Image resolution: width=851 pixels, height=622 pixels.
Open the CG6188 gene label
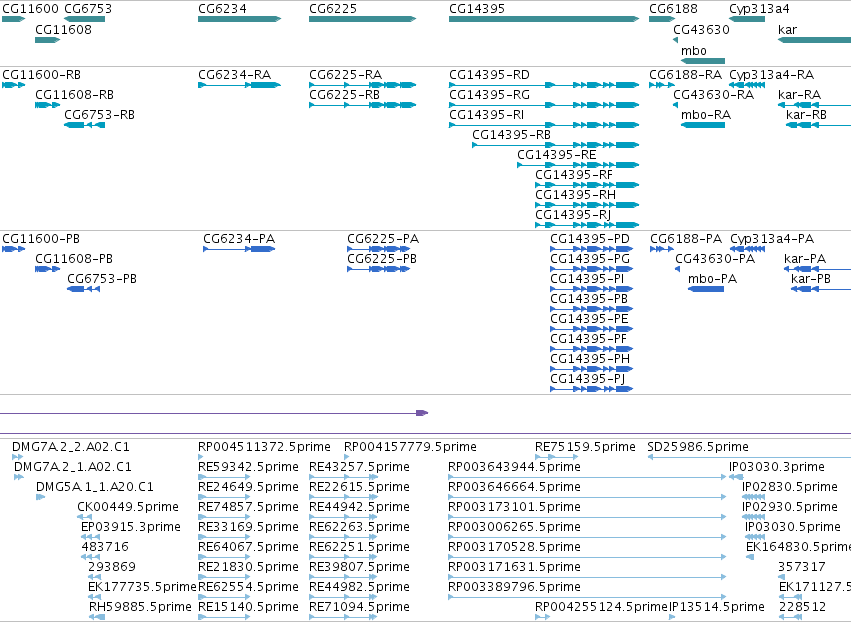pyautogui.click(x=674, y=9)
